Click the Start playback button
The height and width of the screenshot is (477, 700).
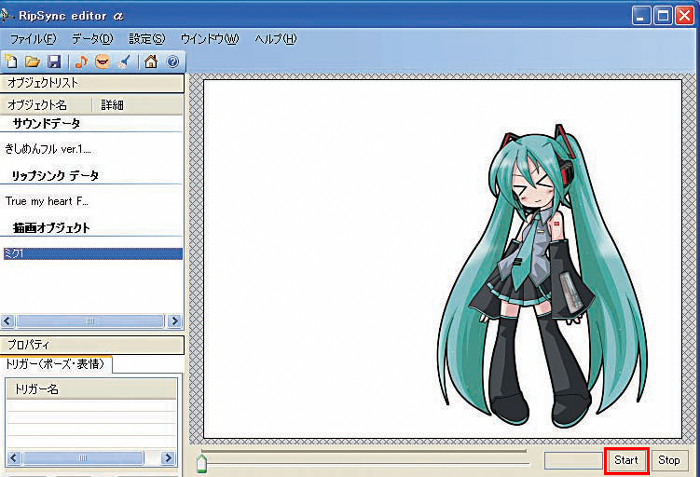[626, 460]
